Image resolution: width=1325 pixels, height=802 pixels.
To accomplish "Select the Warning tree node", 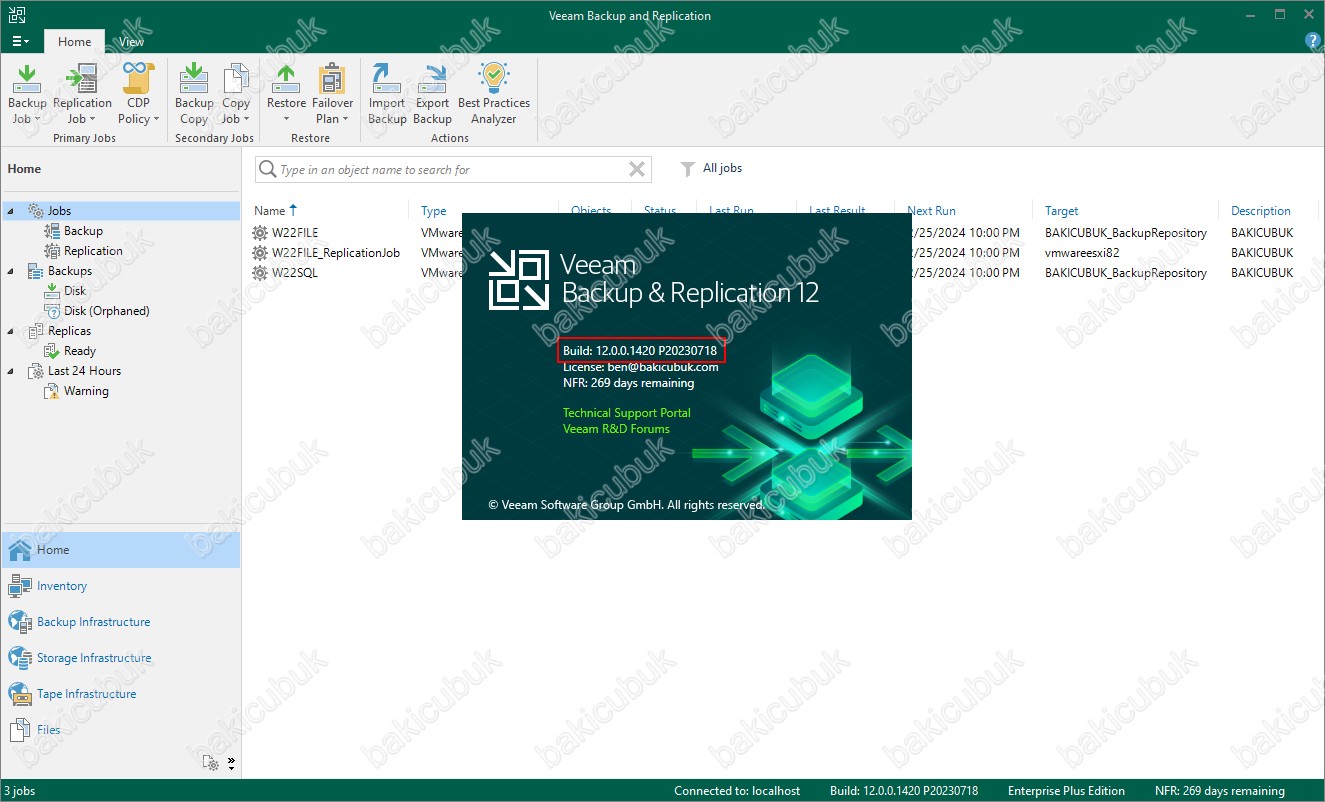I will (86, 391).
